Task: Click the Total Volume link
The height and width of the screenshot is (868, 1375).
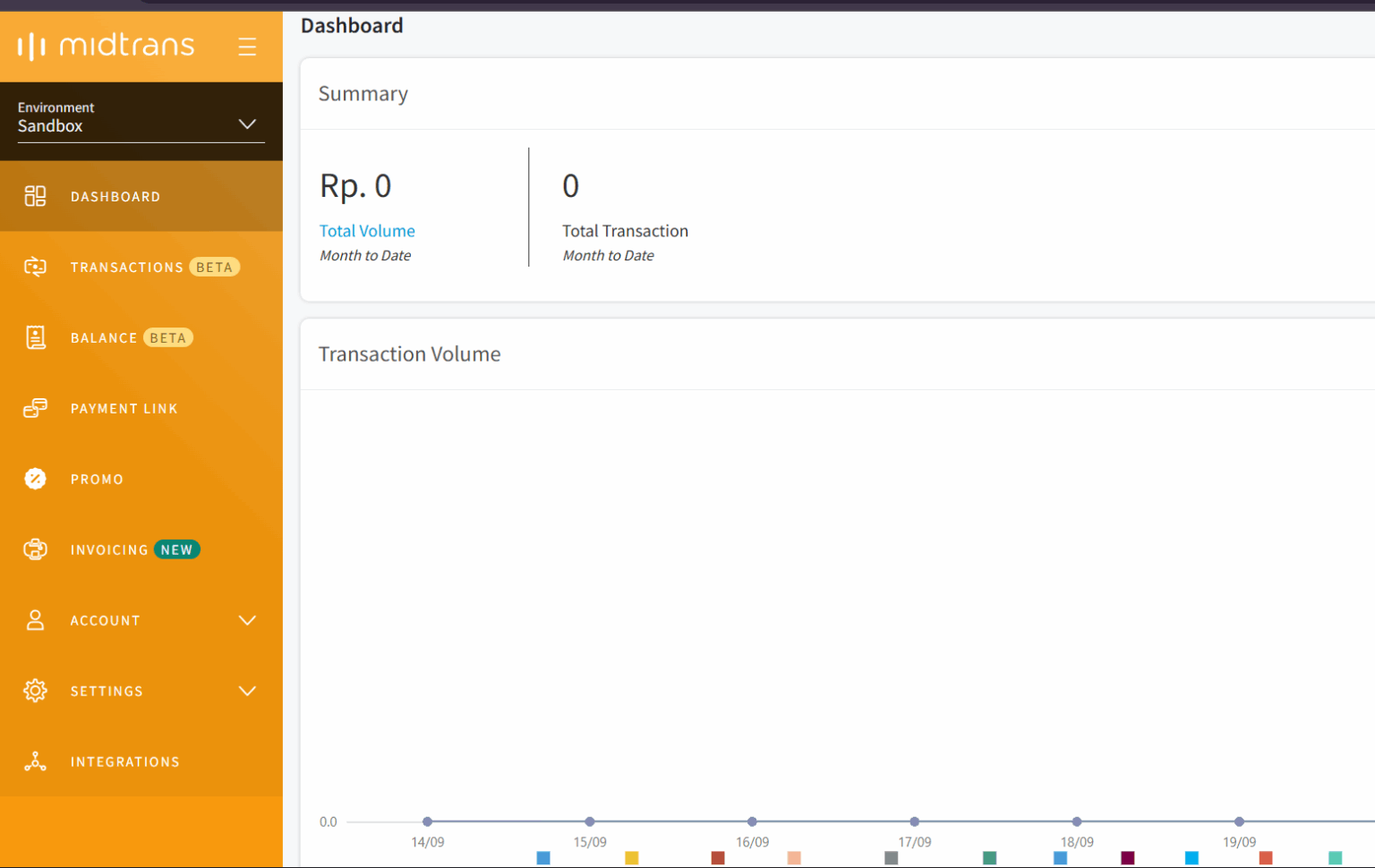Action: coord(367,231)
